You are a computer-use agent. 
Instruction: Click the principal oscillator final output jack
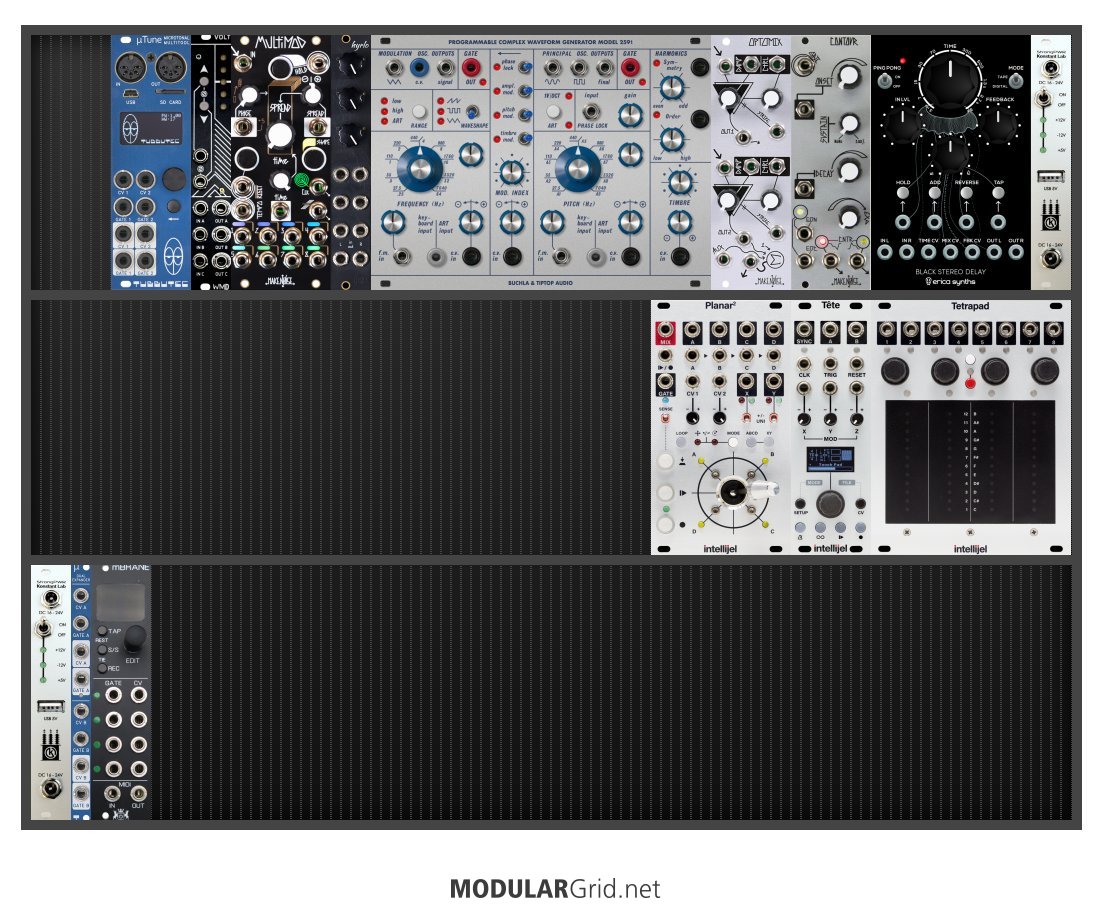pos(604,68)
